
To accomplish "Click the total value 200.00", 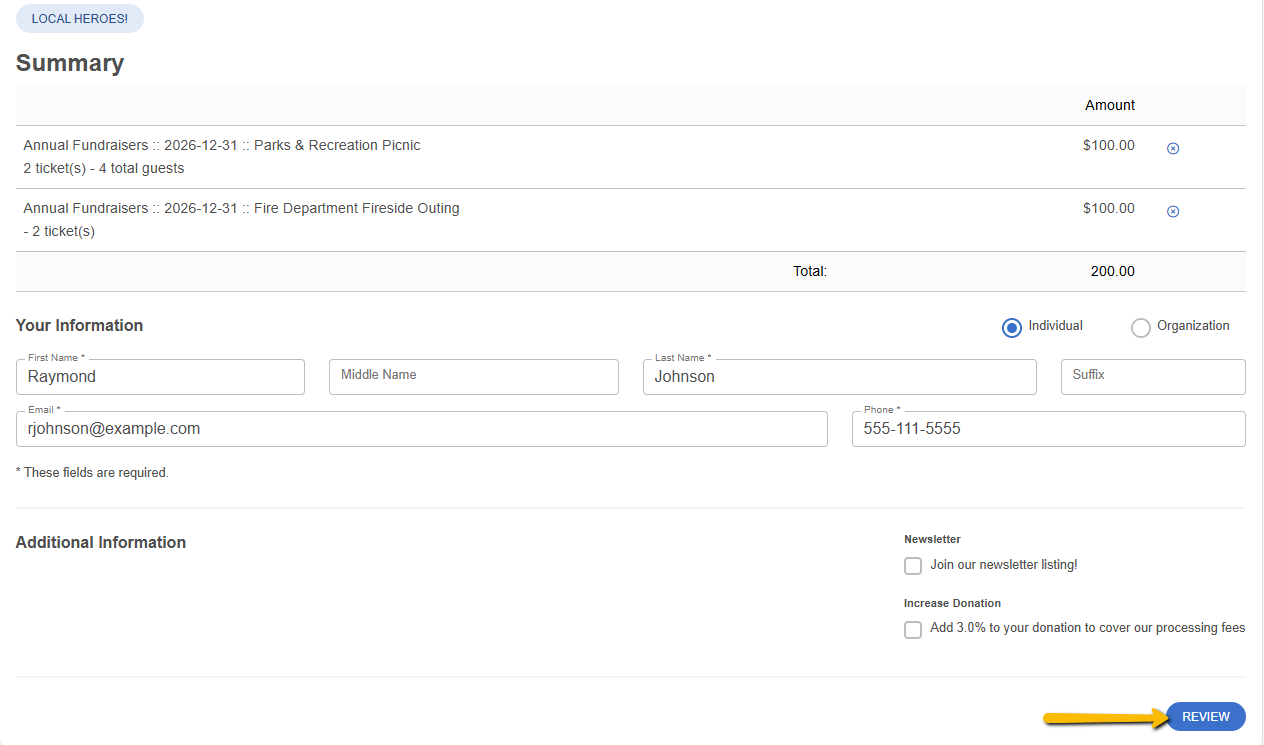I will click(1113, 271).
